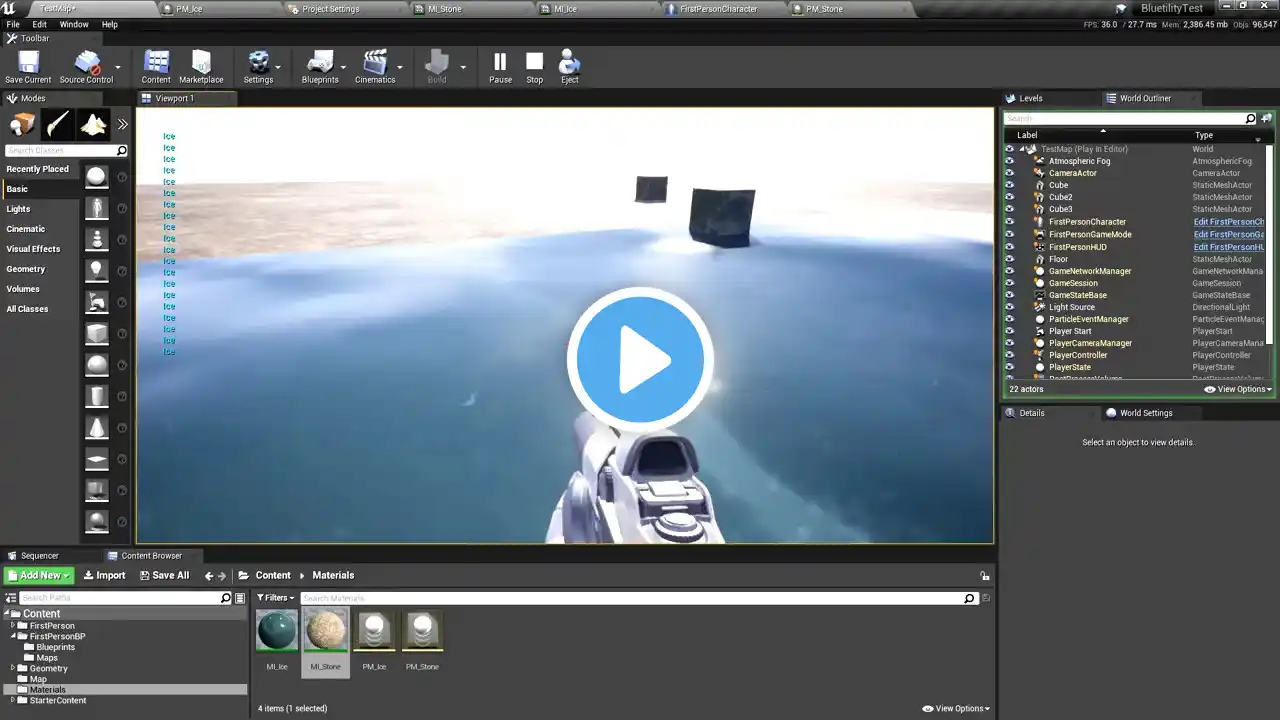Choose the Cylinder shape item in Basic
This screenshot has width=1280, height=720.
pyautogui.click(x=97, y=397)
